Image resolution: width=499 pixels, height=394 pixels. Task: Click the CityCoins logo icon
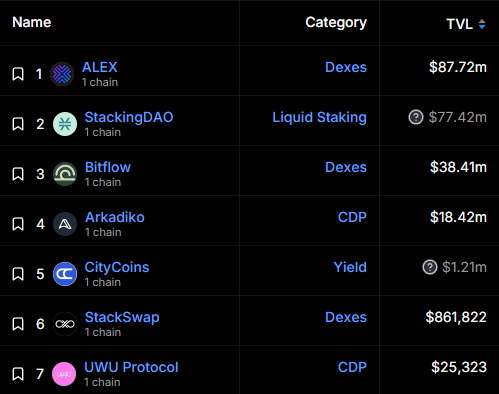[65, 274]
